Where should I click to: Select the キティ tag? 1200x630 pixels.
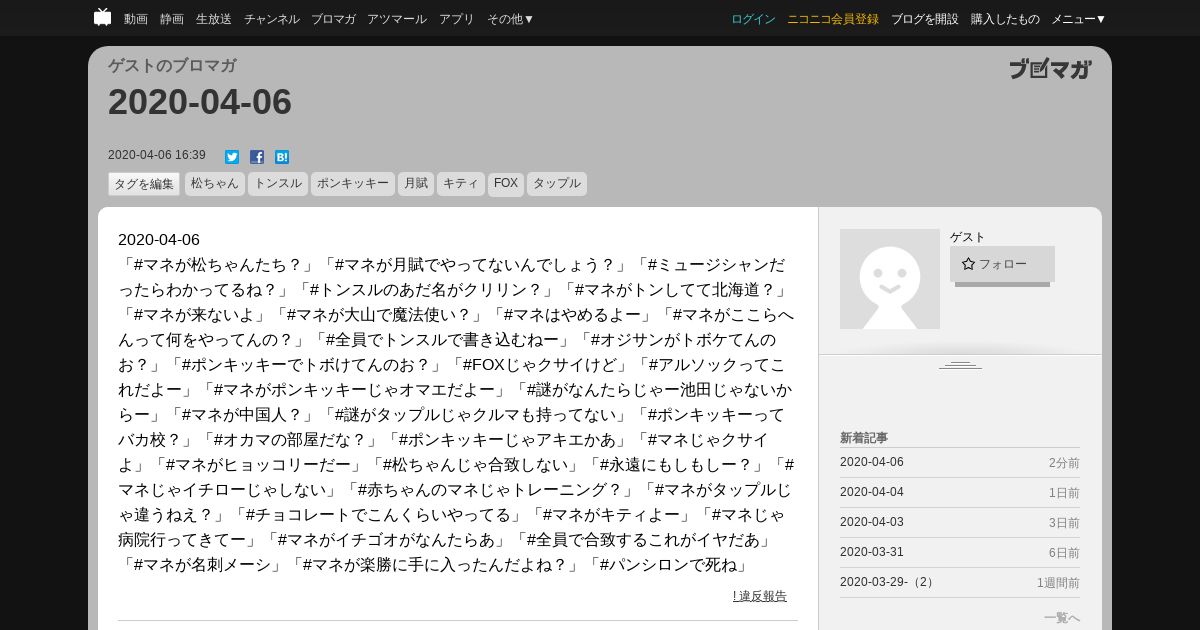click(461, 184)
